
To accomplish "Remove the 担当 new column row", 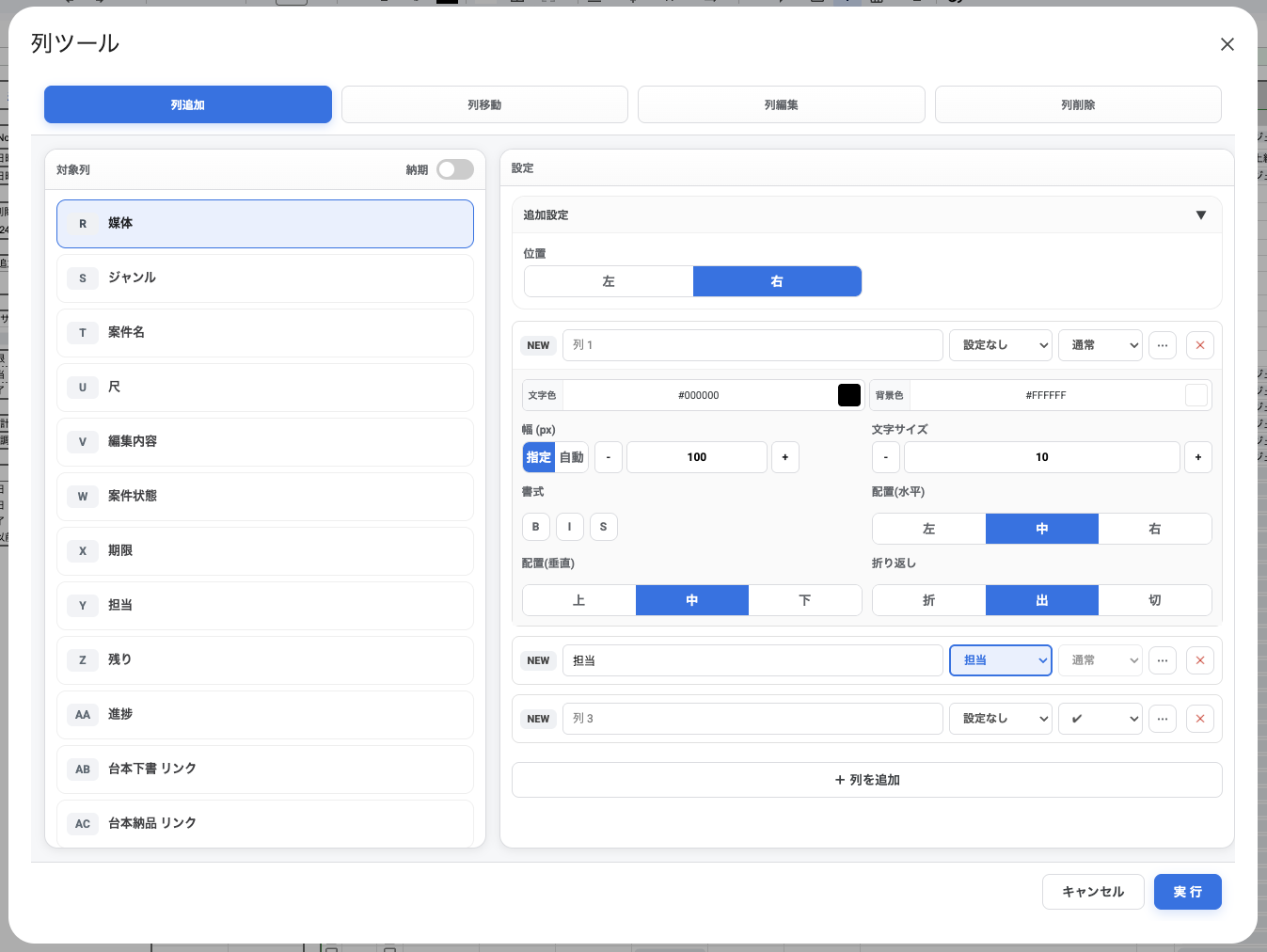I will point(1199,660).
